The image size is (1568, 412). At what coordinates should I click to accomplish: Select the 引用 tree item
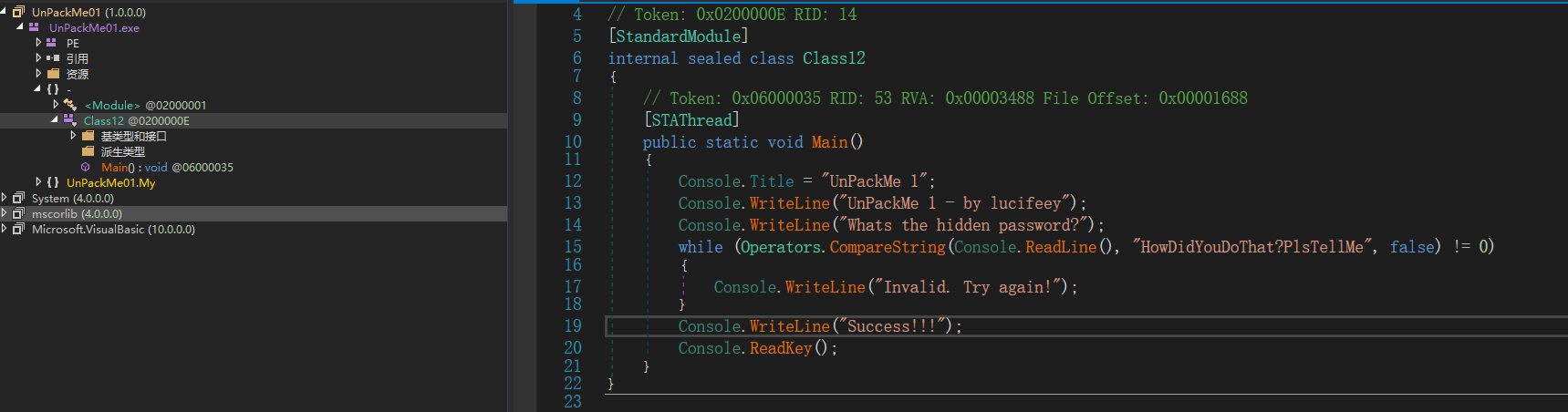[x=77, y=58]
